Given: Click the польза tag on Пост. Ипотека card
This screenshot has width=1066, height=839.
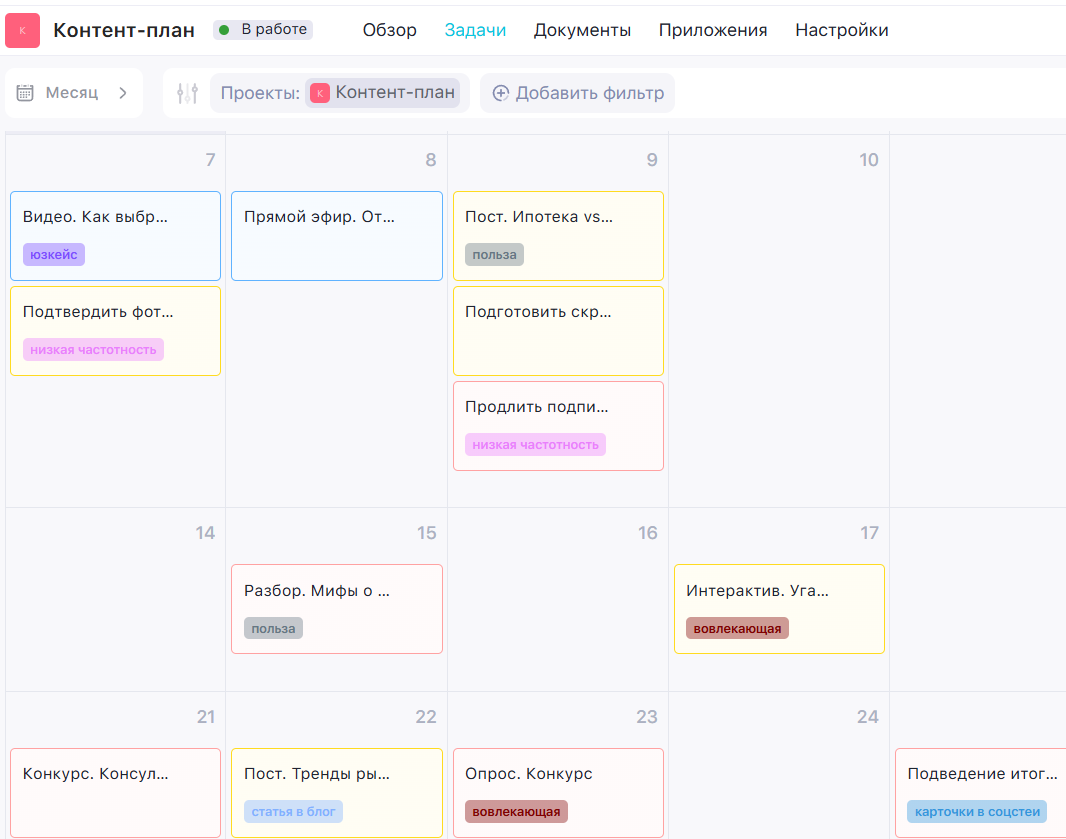Looking at the screenshot, I should point(494,255).
